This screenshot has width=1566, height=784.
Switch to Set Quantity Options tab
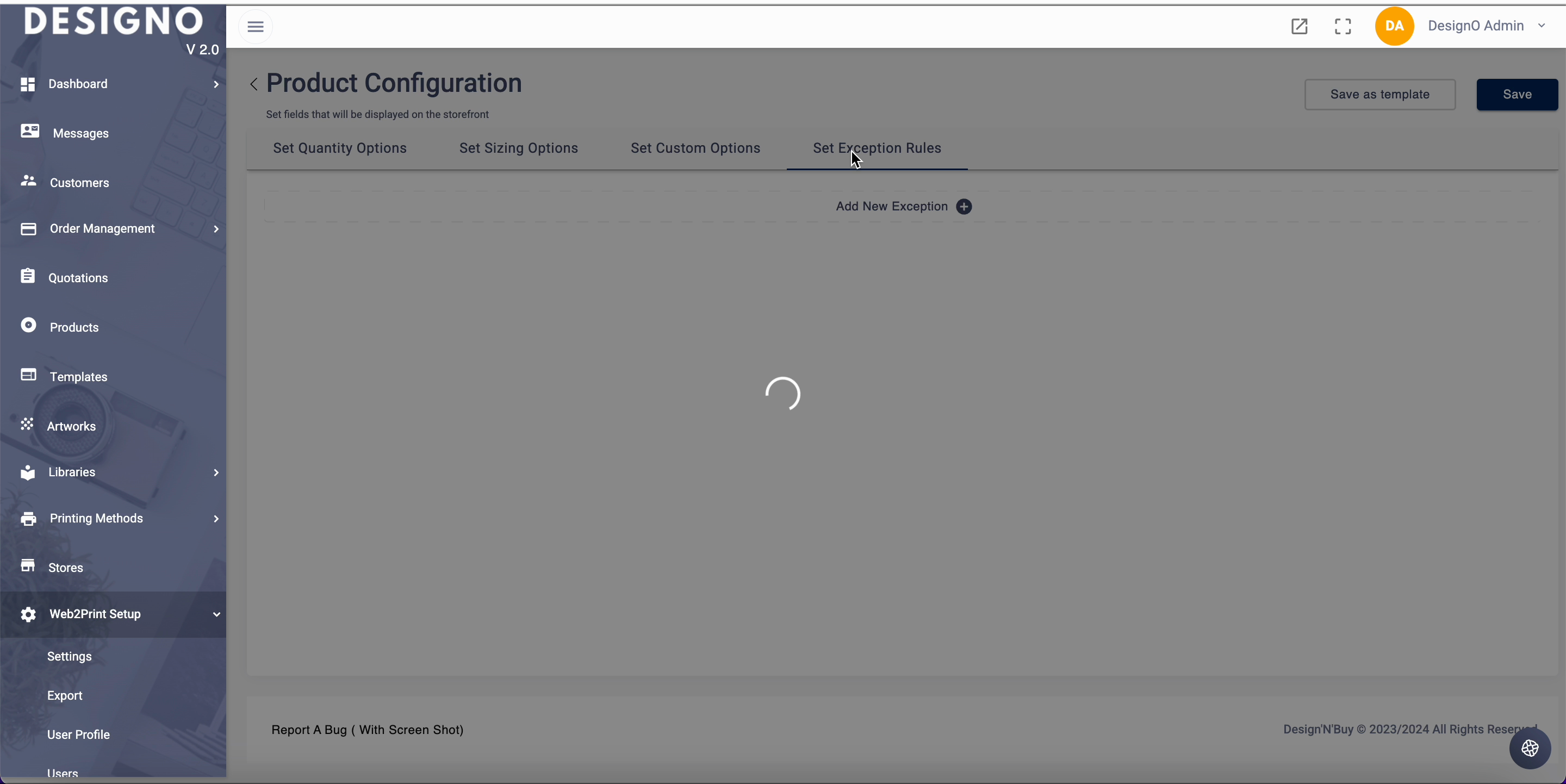339,148
